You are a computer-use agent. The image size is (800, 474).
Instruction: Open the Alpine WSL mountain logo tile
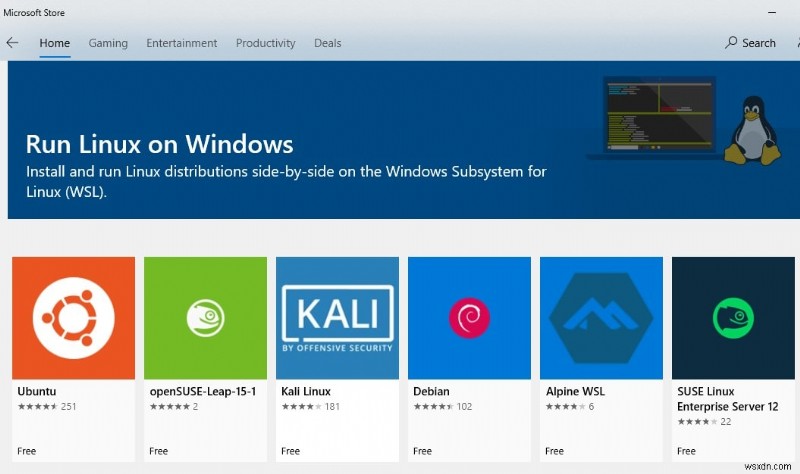pyautogui.click(x=601, y=318)
